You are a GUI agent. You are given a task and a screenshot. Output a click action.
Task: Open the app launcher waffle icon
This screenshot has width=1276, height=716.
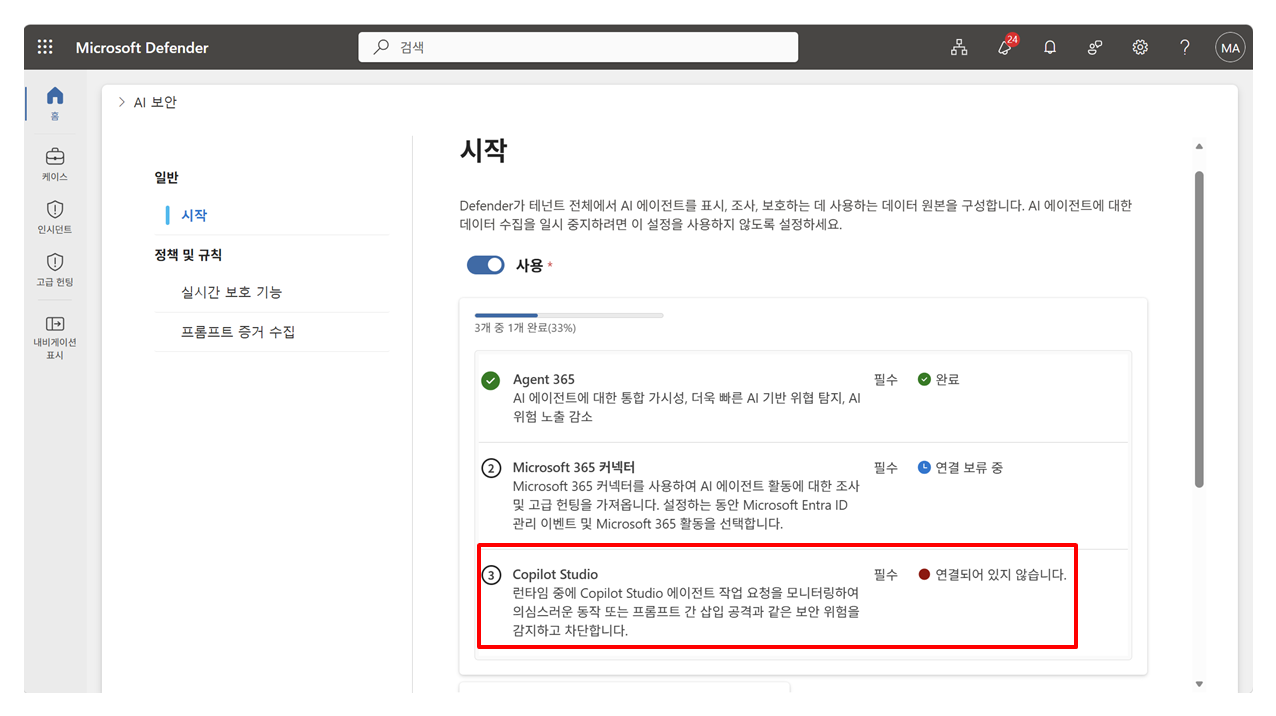45,47
